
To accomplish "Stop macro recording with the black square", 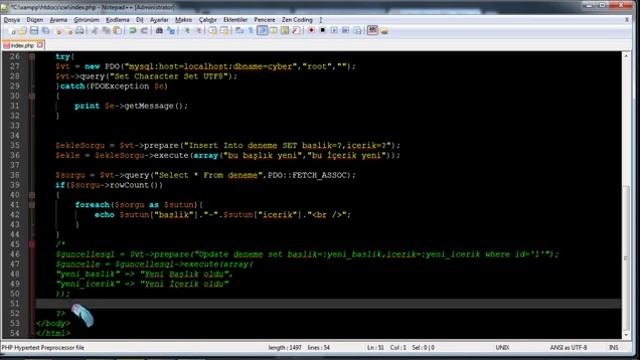I will point(322,31).
